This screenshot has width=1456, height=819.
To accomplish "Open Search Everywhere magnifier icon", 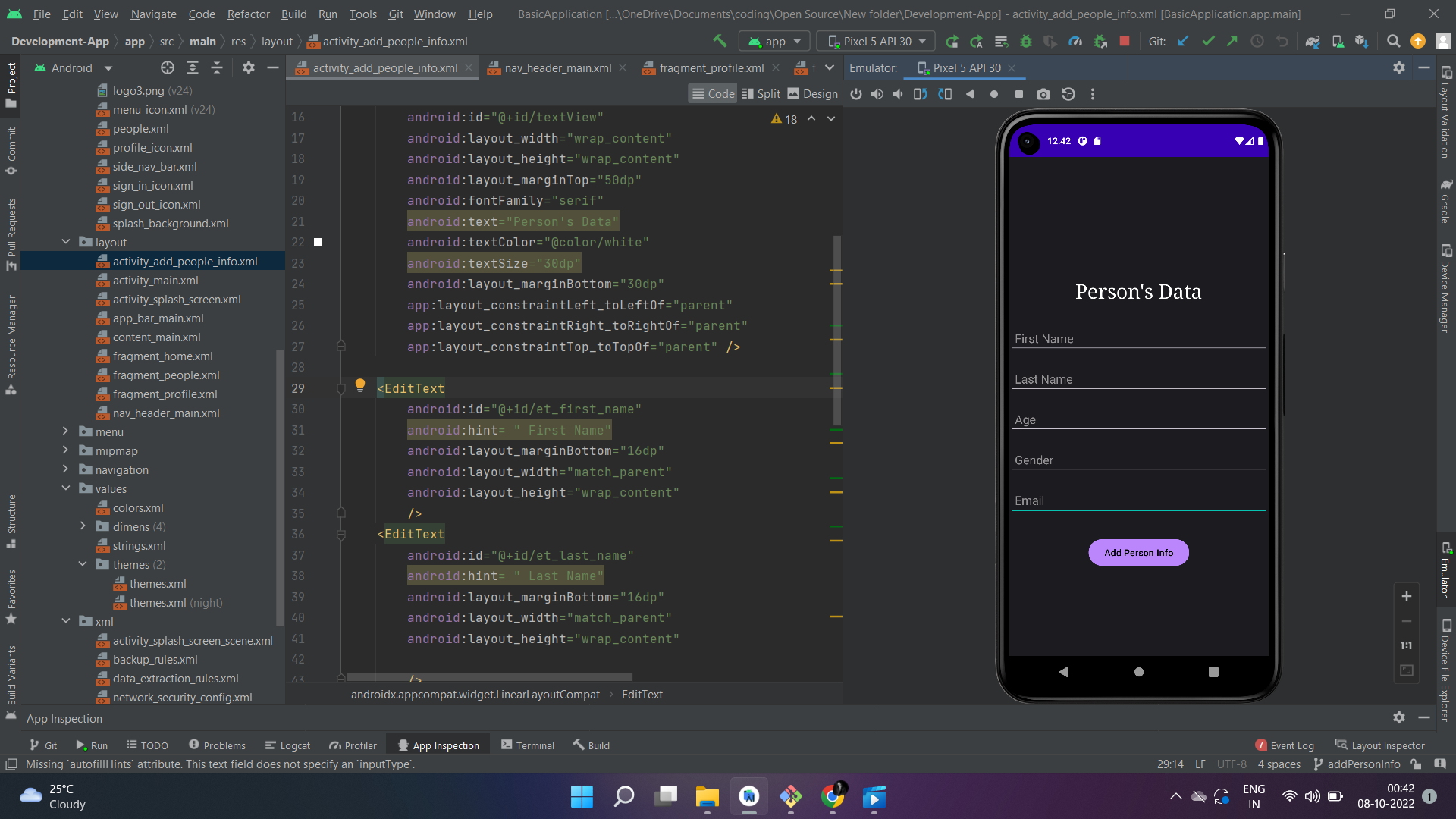I will [x=1393, y=41].
